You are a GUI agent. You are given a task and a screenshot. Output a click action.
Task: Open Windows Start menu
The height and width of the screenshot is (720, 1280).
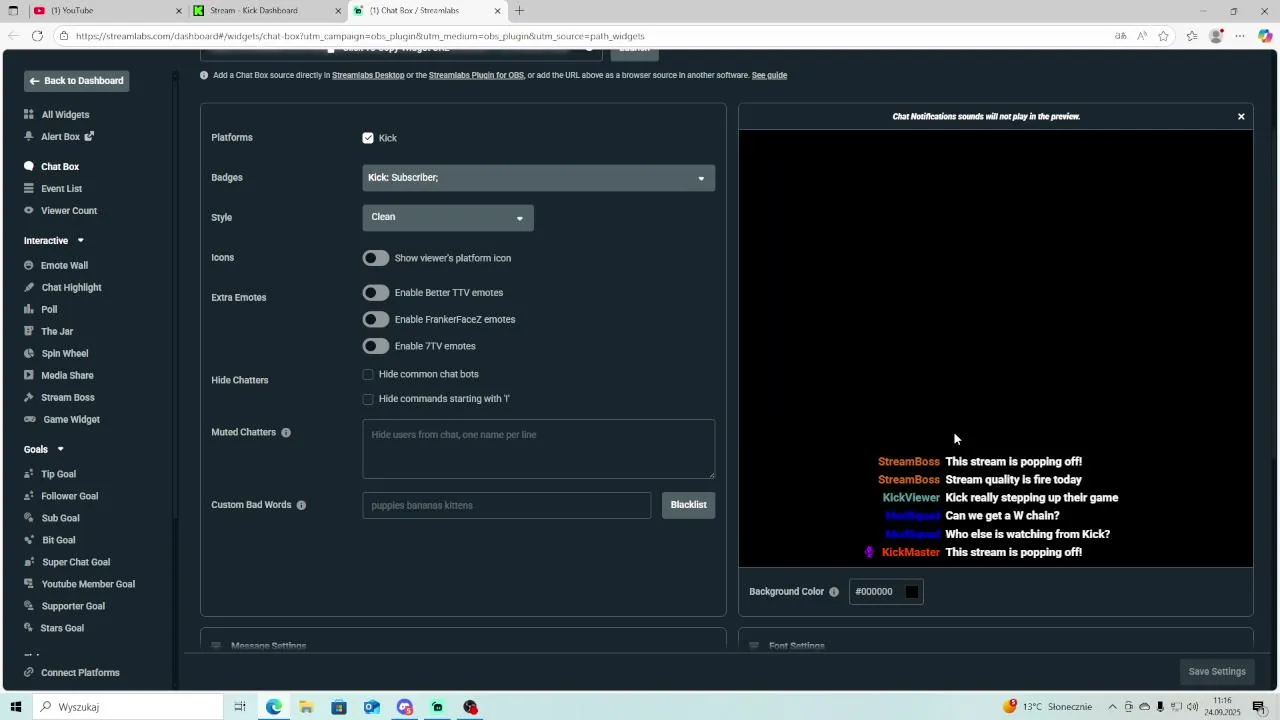(16, 707)
